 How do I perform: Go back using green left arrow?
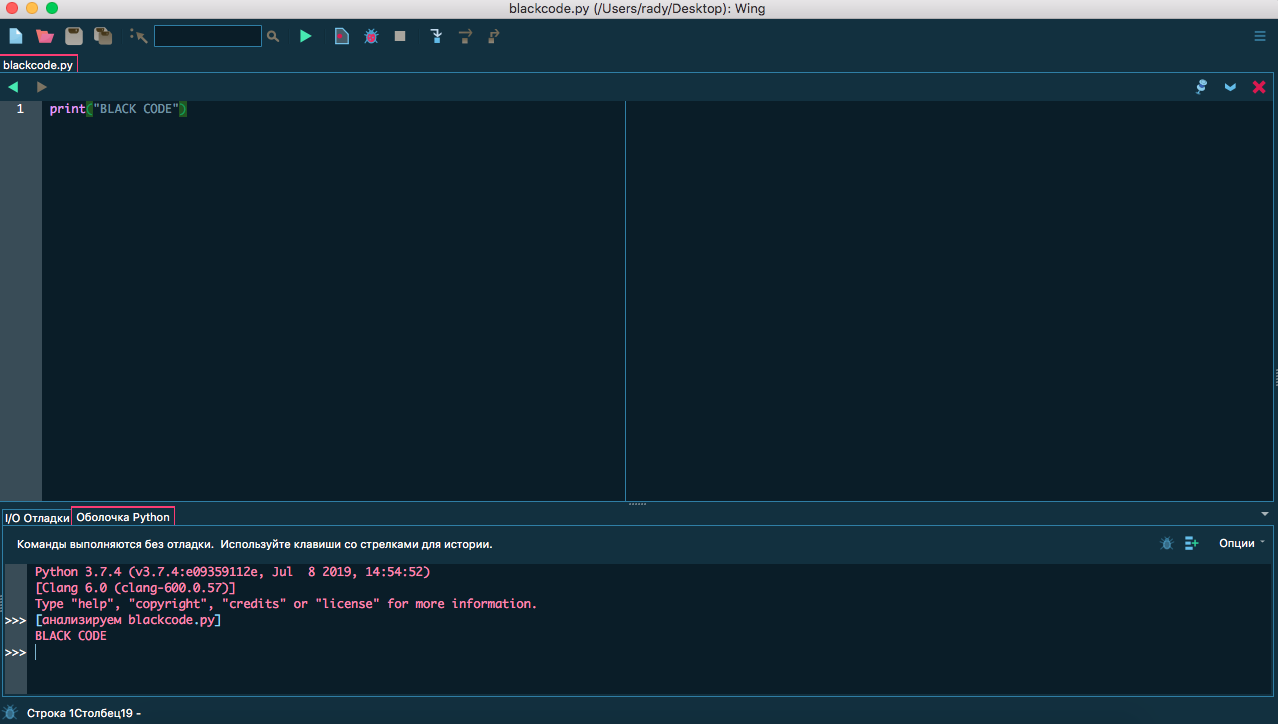(13, 87)
